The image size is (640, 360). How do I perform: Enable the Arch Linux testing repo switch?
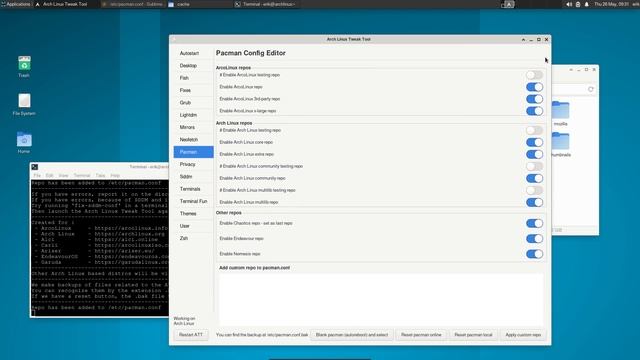[534, 130]
